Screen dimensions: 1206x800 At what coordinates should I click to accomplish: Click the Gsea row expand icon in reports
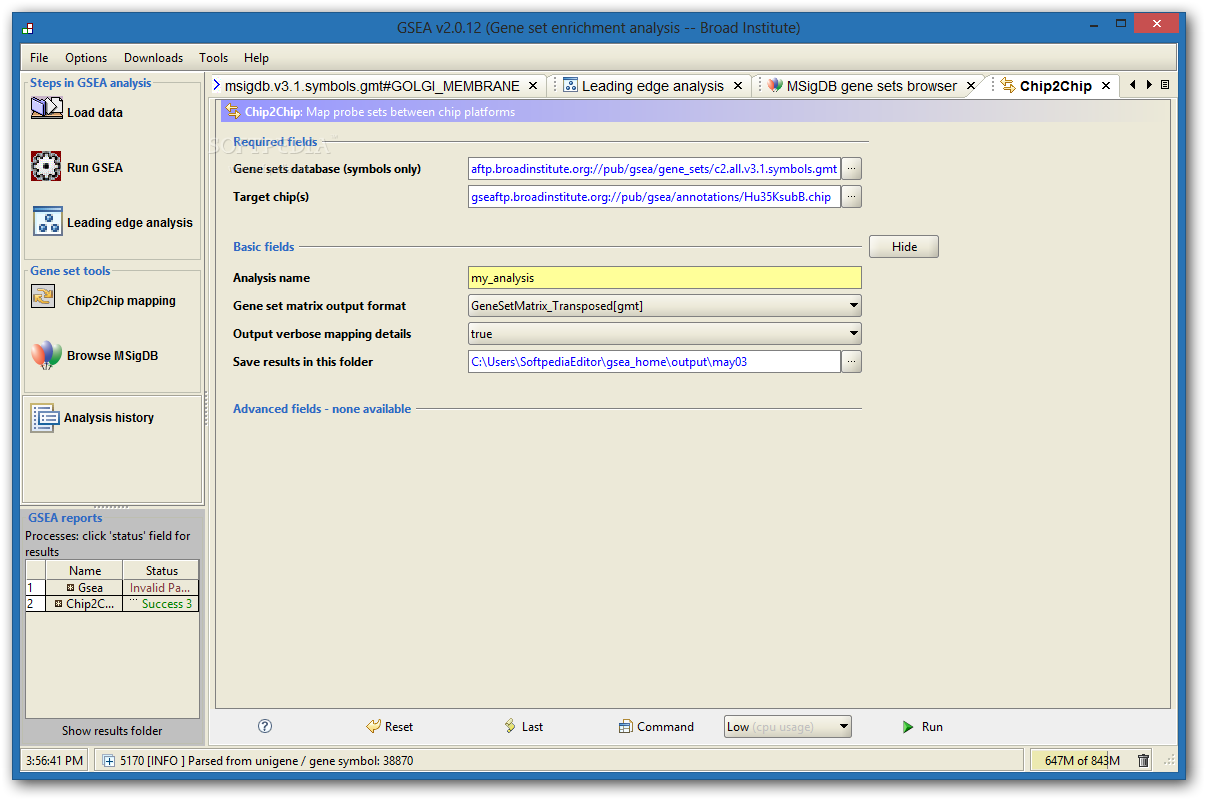[x=70, y=588]
